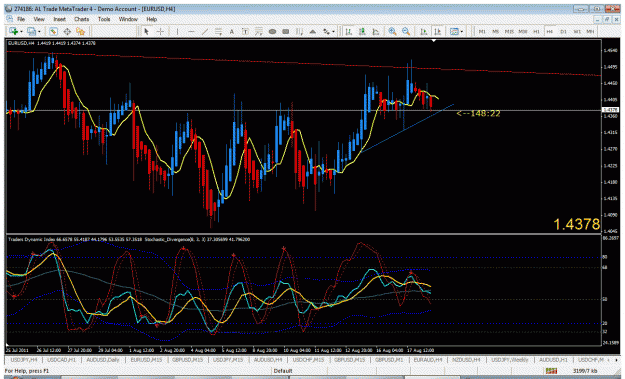Switch to M15 timeframe
This screenshot has height=379, width=625.
point(509,31)
